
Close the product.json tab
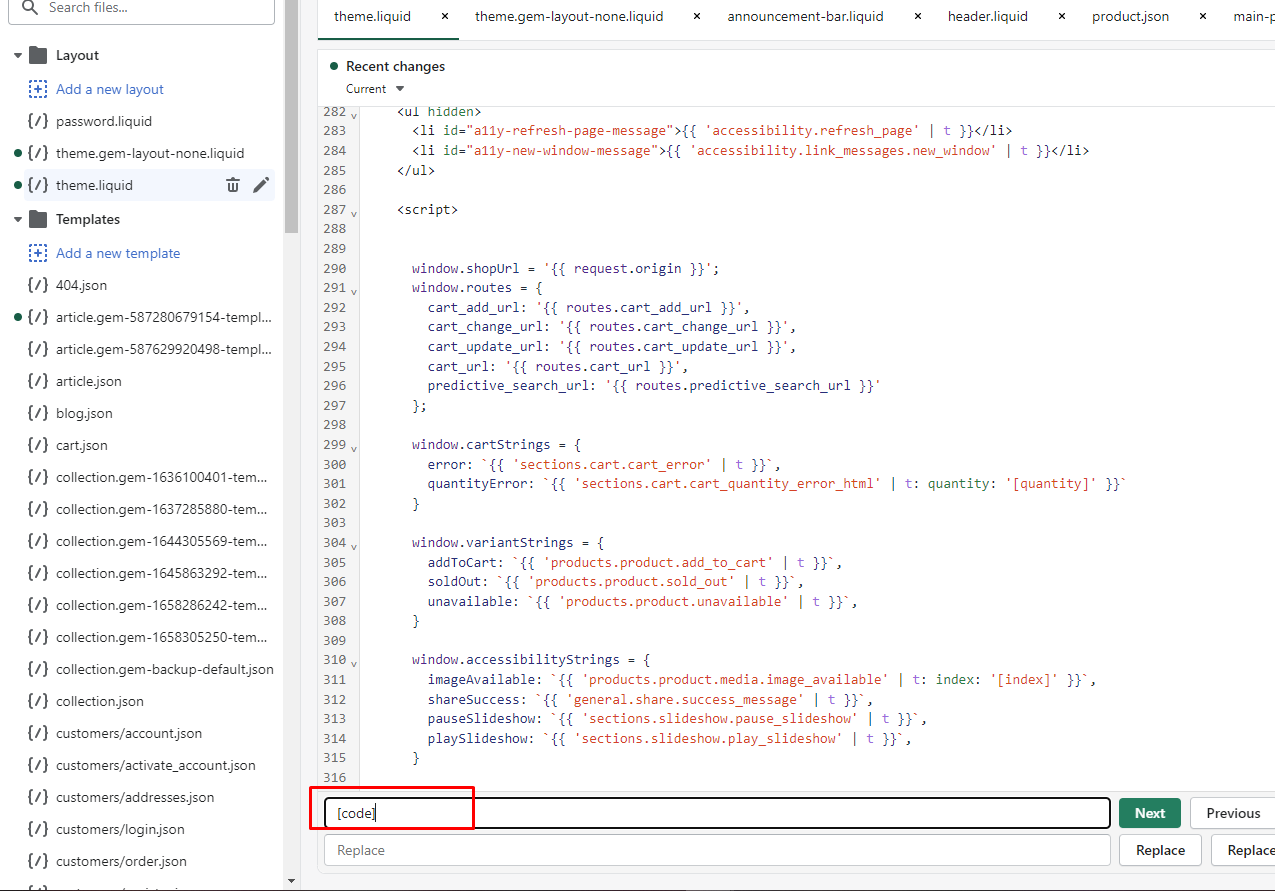click(1202, 16)
